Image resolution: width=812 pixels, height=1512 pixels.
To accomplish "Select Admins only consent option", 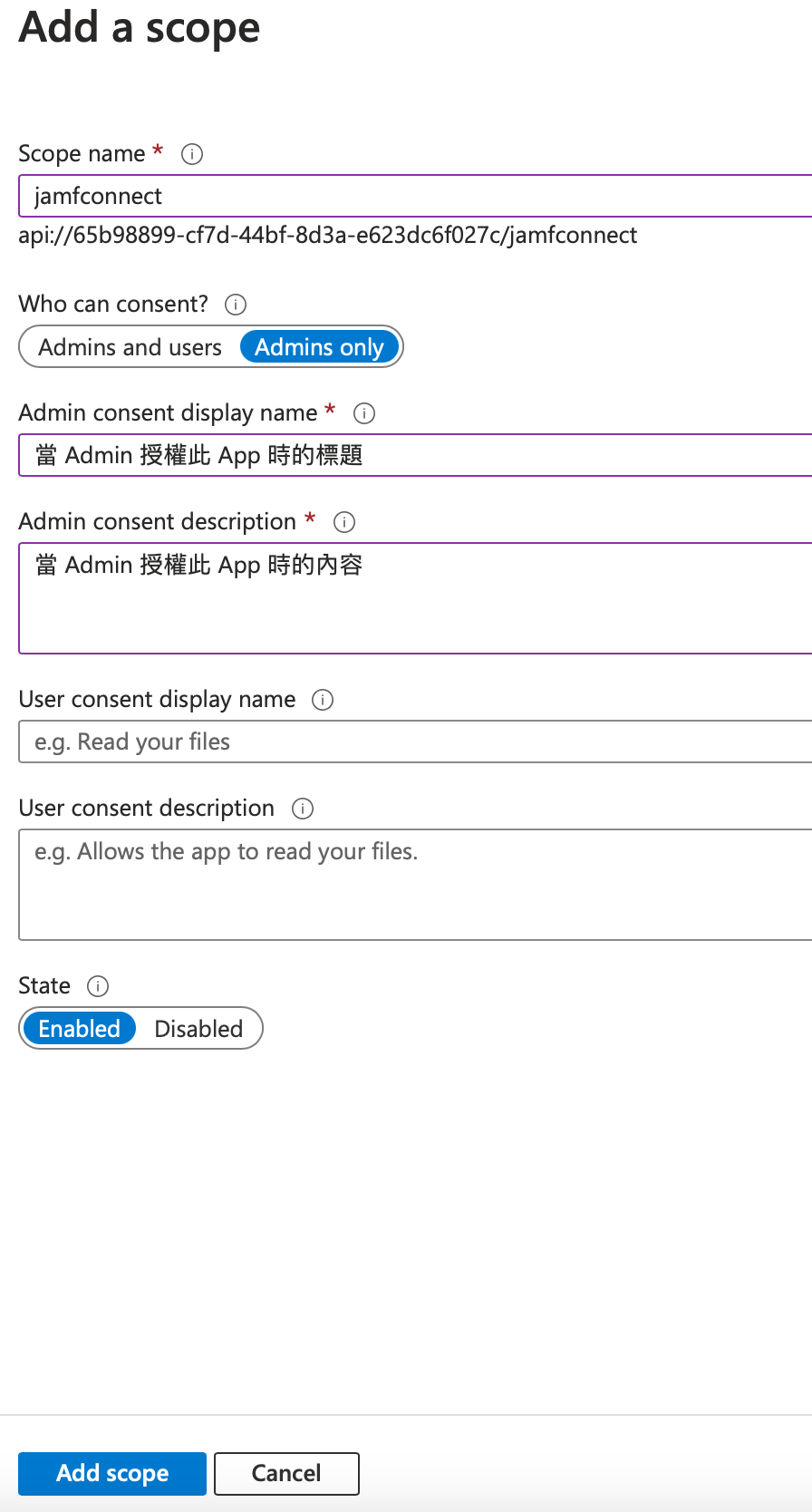I will 319,347.
